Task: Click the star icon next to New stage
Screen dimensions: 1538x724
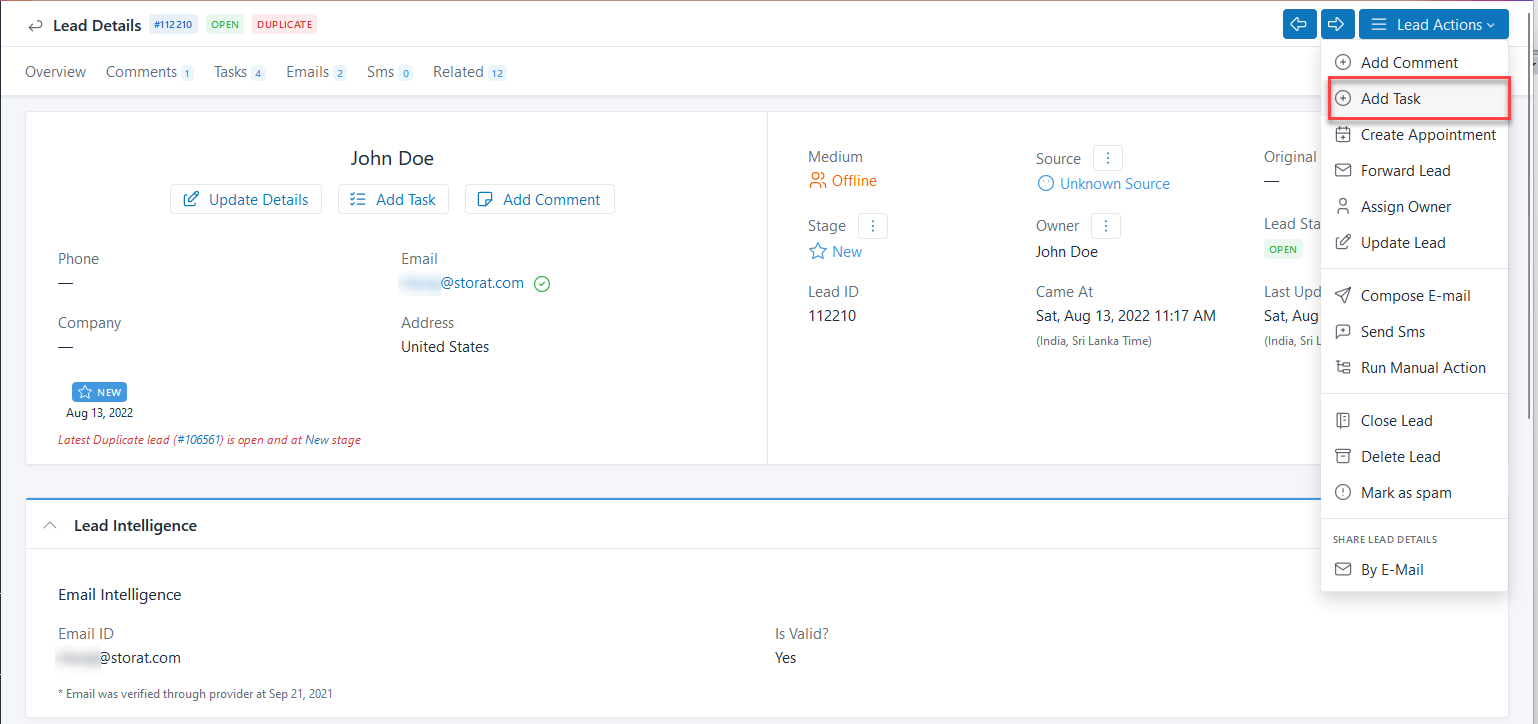Action: (x=819, y=251)
